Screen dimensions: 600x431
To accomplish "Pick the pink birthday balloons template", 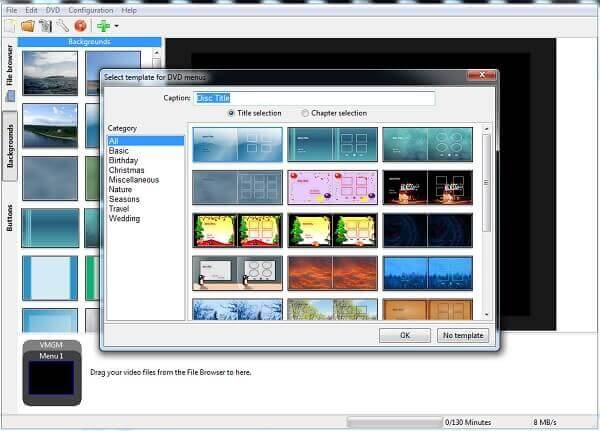I will tap(332, 187).
